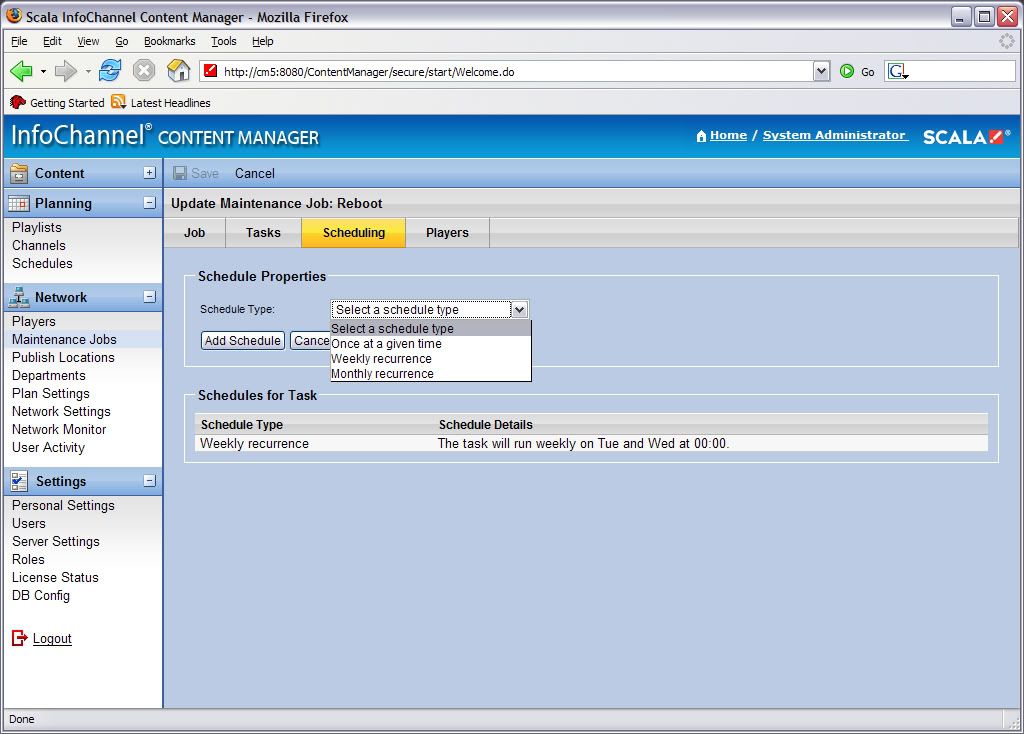This screenshot has width=1024, height=734.
Task: Choose 'Monthly recurrence' dropdown option
Action: (x=431, y=374)
